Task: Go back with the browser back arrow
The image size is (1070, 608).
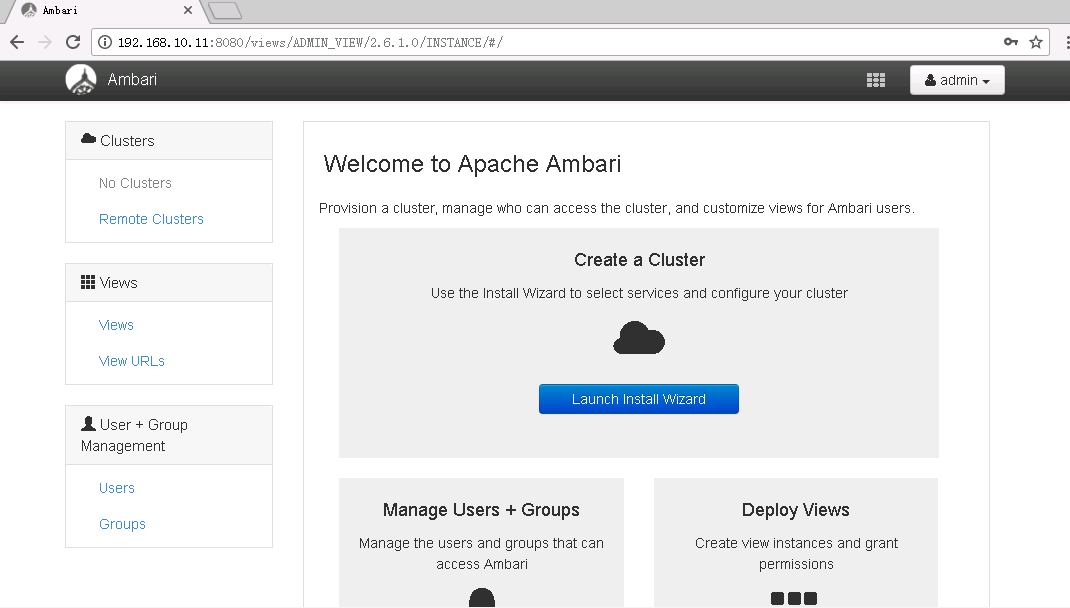Action: pyautogui.click(x=17, y=42)
